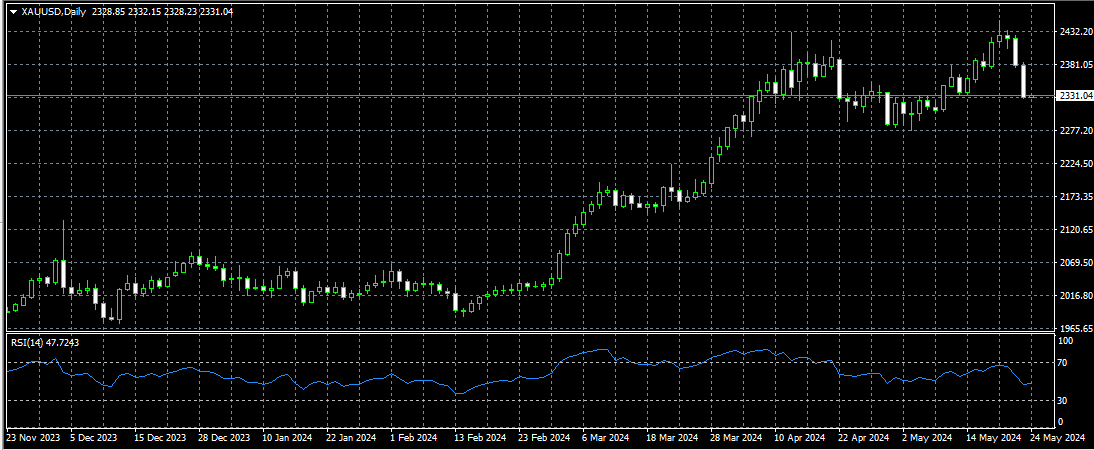Click the last candlestick on the chart
1094x450 pixels.
(x=1025, y=82)
